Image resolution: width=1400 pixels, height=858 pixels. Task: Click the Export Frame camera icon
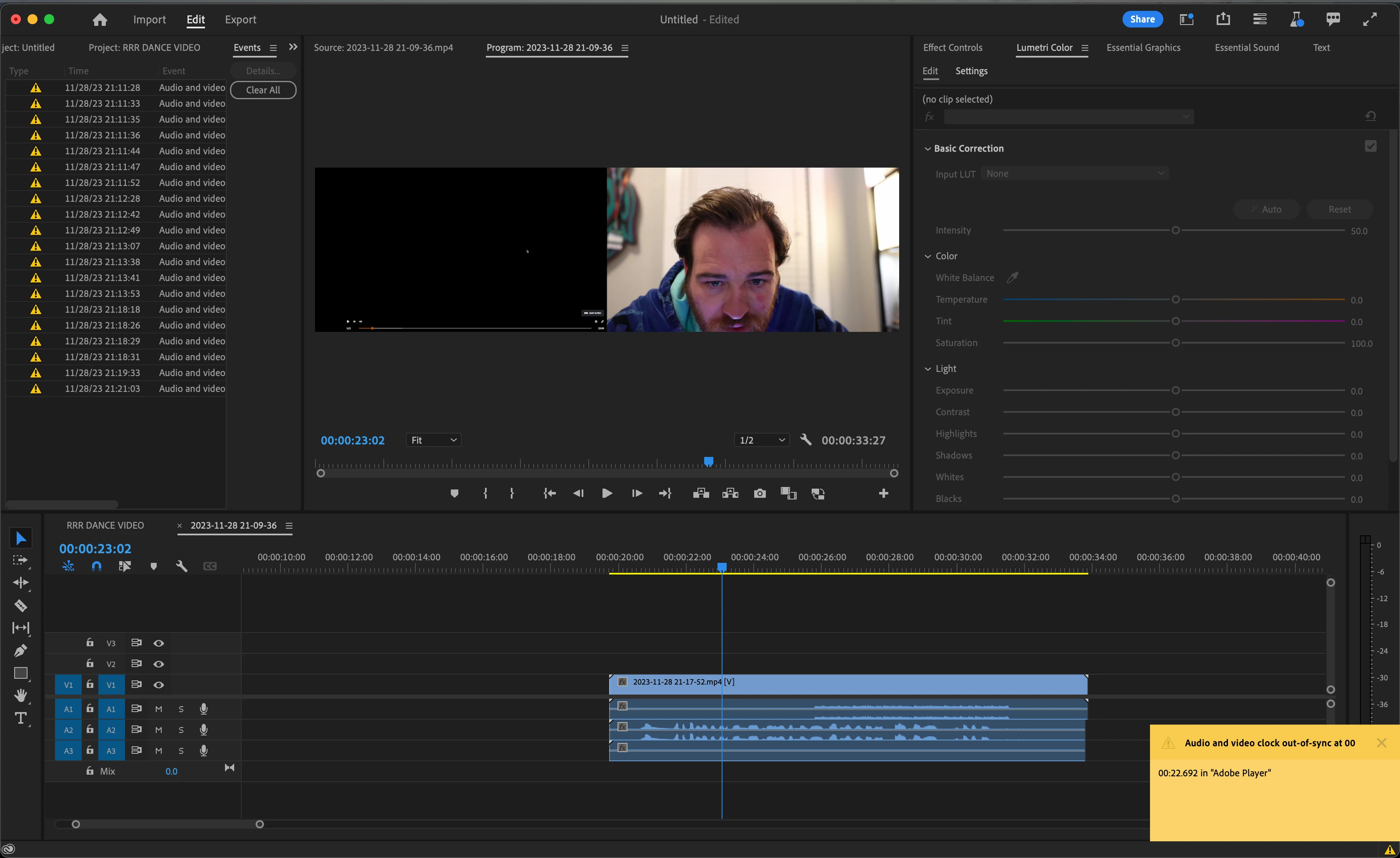pyautogui.click(x=760, y=494)
